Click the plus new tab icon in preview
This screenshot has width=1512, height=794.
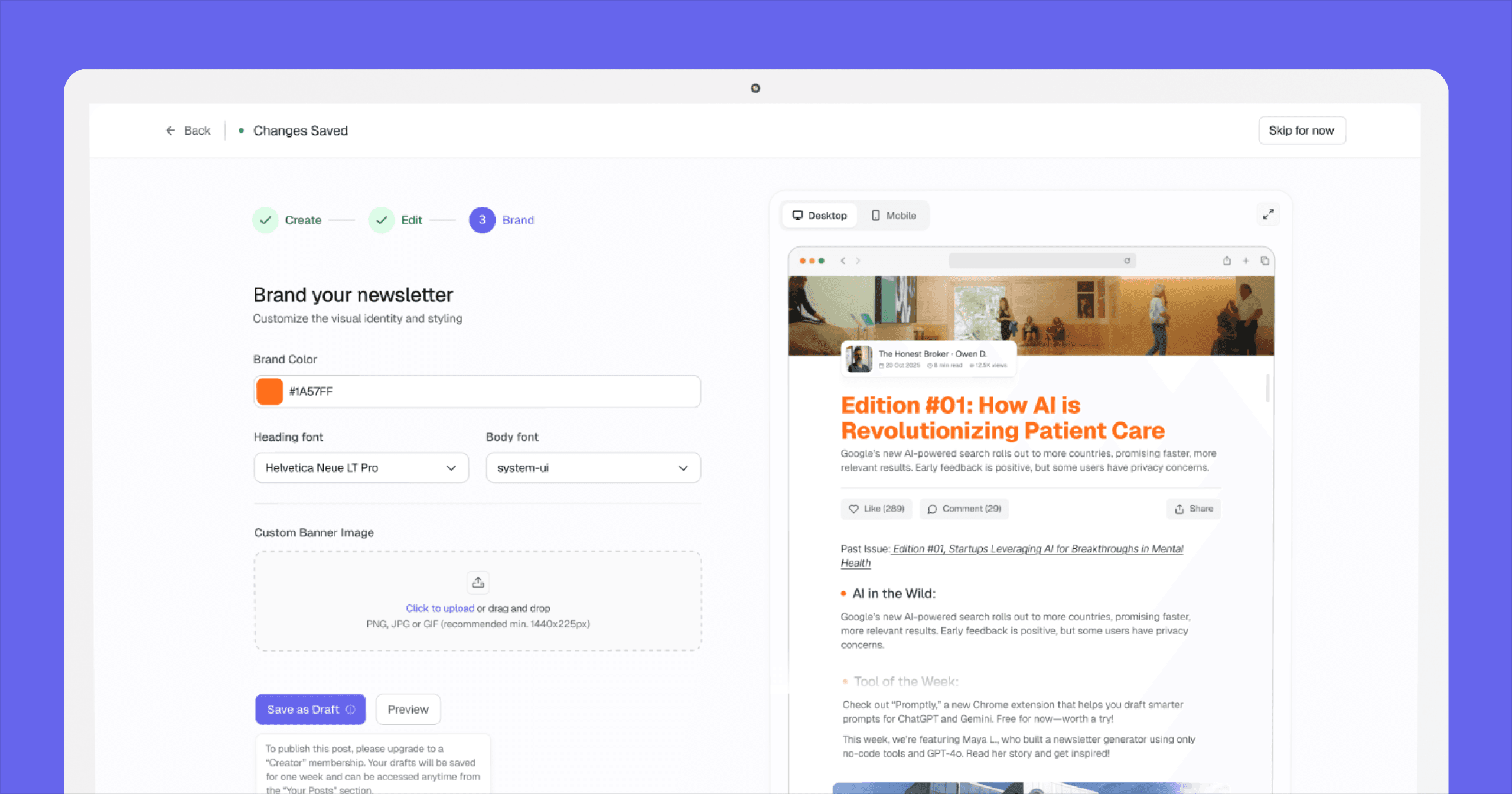pyautogui.click(x=1246, y=261)
